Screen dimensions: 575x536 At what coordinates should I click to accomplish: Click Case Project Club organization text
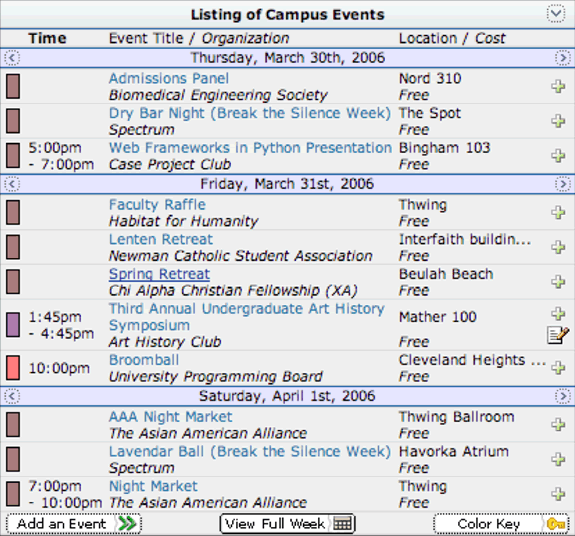[x=170, y=165]
